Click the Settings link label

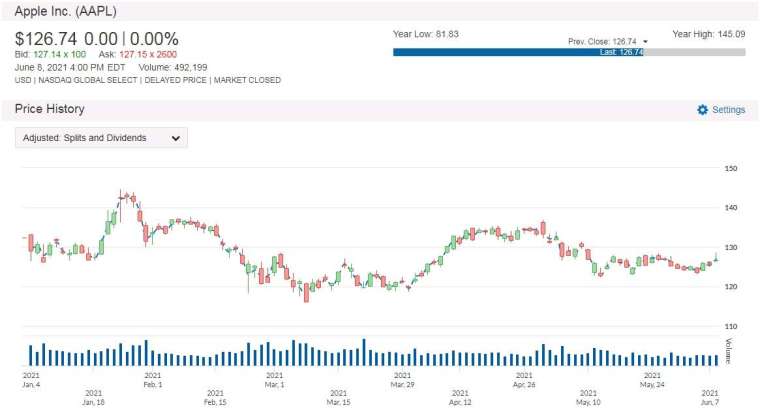pos(728,110)
